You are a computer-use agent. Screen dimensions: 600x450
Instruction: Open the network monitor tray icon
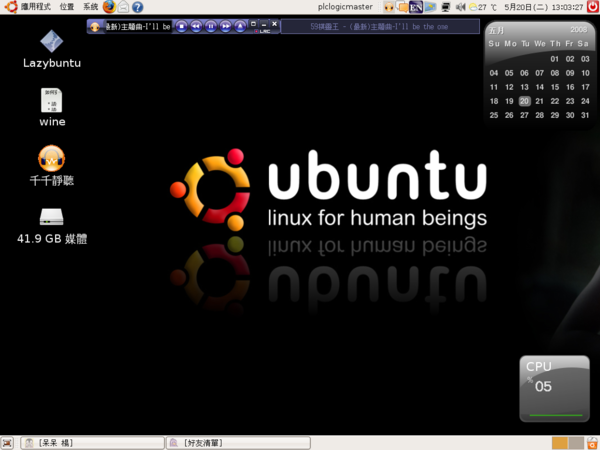tap(445, 7)
